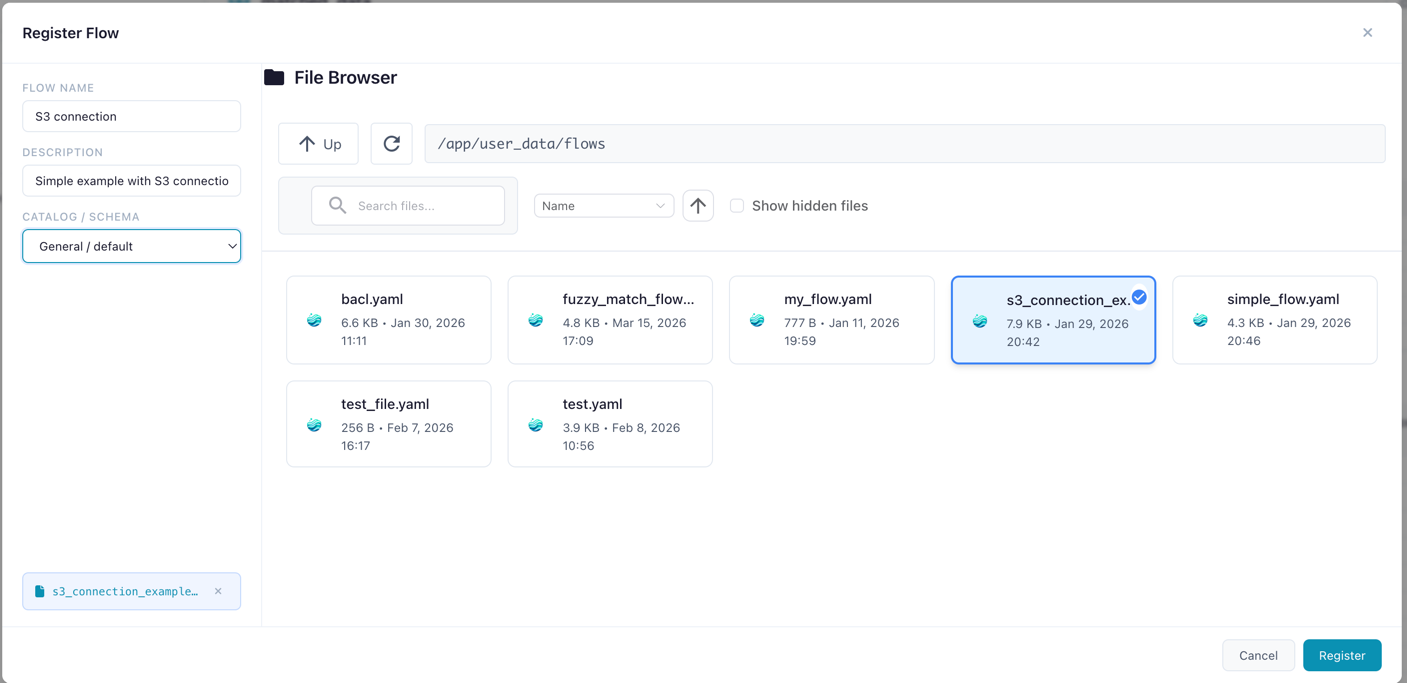
Task: Open the Catalog / Schema dropdown
Action: 131,246
